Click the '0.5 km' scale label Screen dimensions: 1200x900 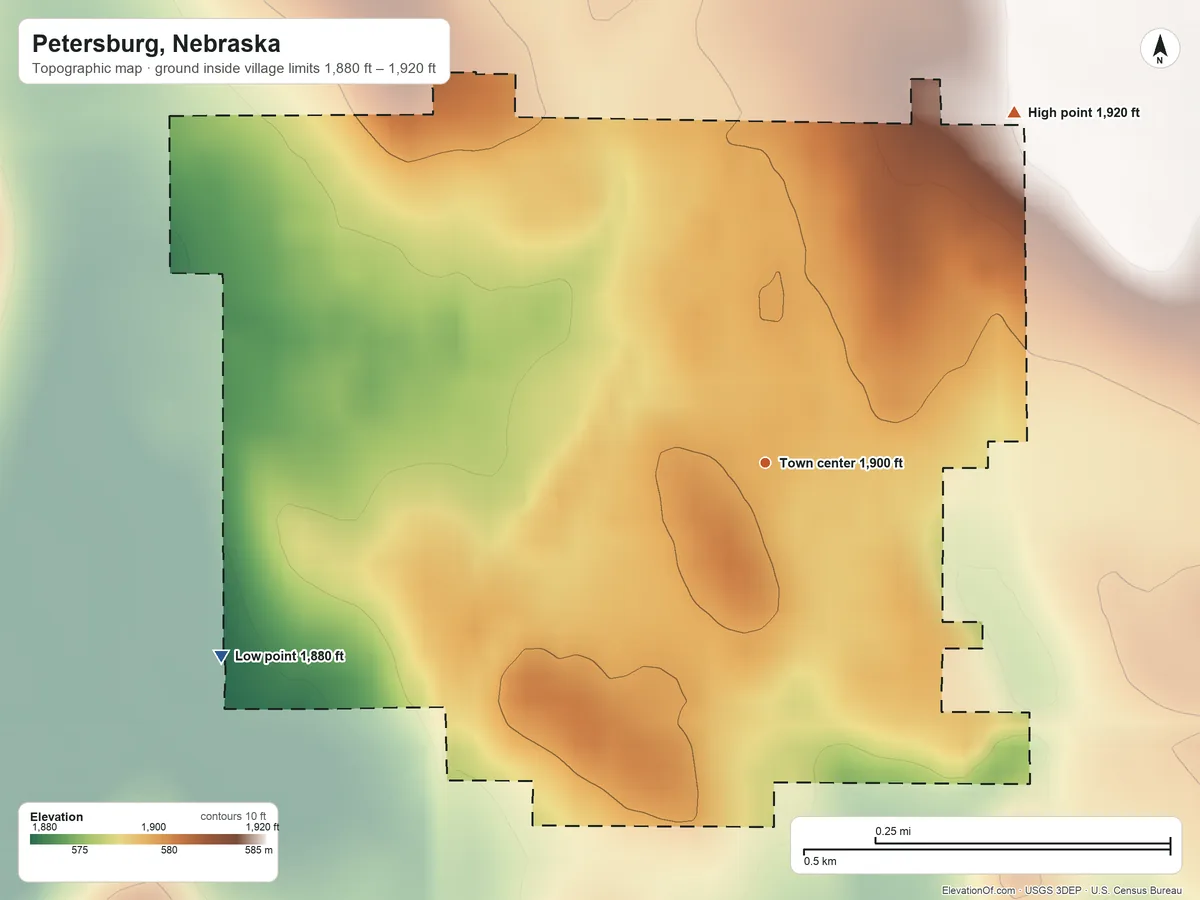click(x=821, y=861)
